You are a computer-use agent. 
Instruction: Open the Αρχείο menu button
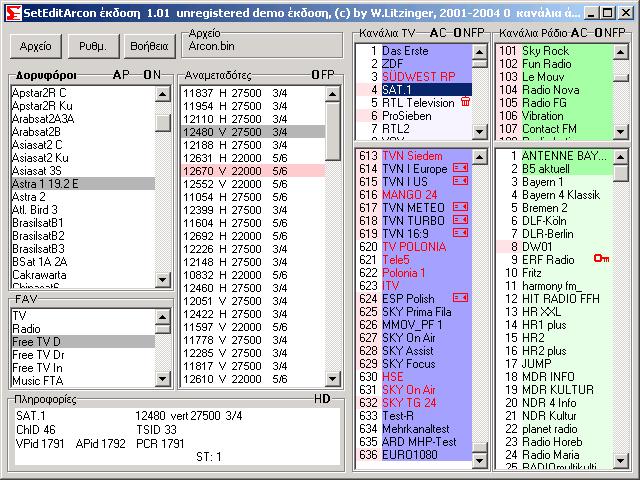pyautogui.click(x=36, y=46)
